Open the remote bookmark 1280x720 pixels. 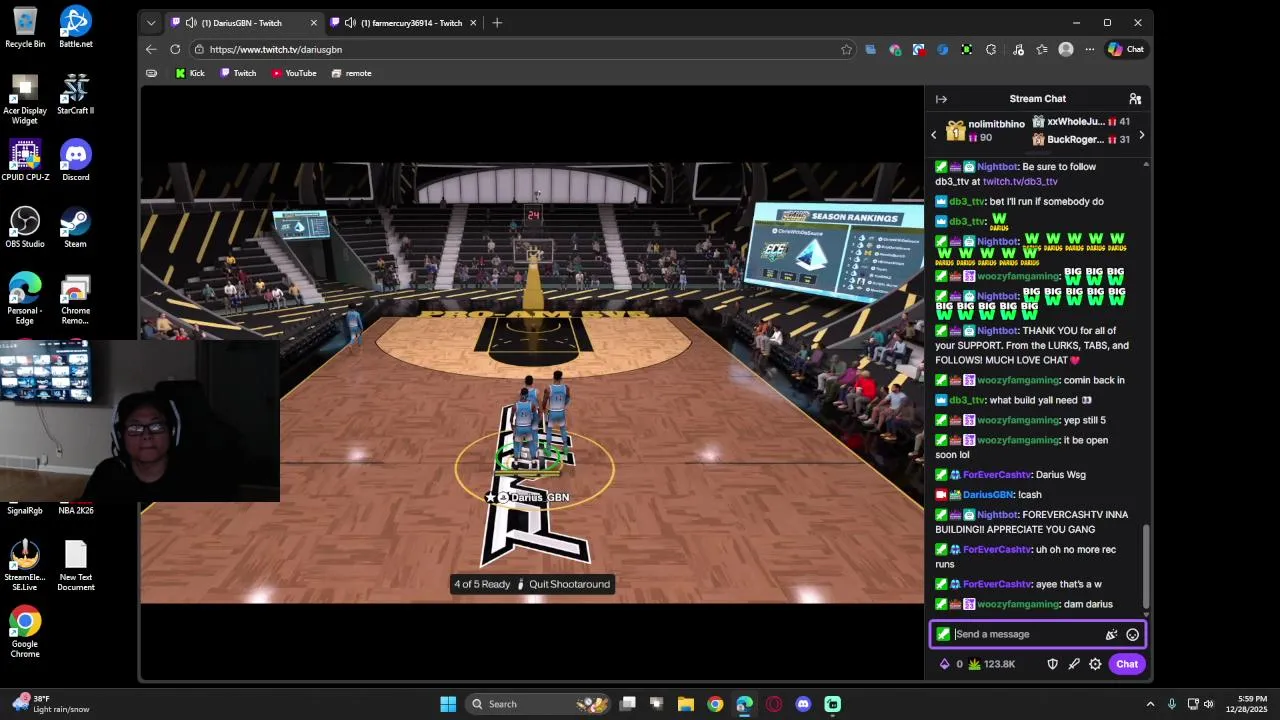[351, 73]
